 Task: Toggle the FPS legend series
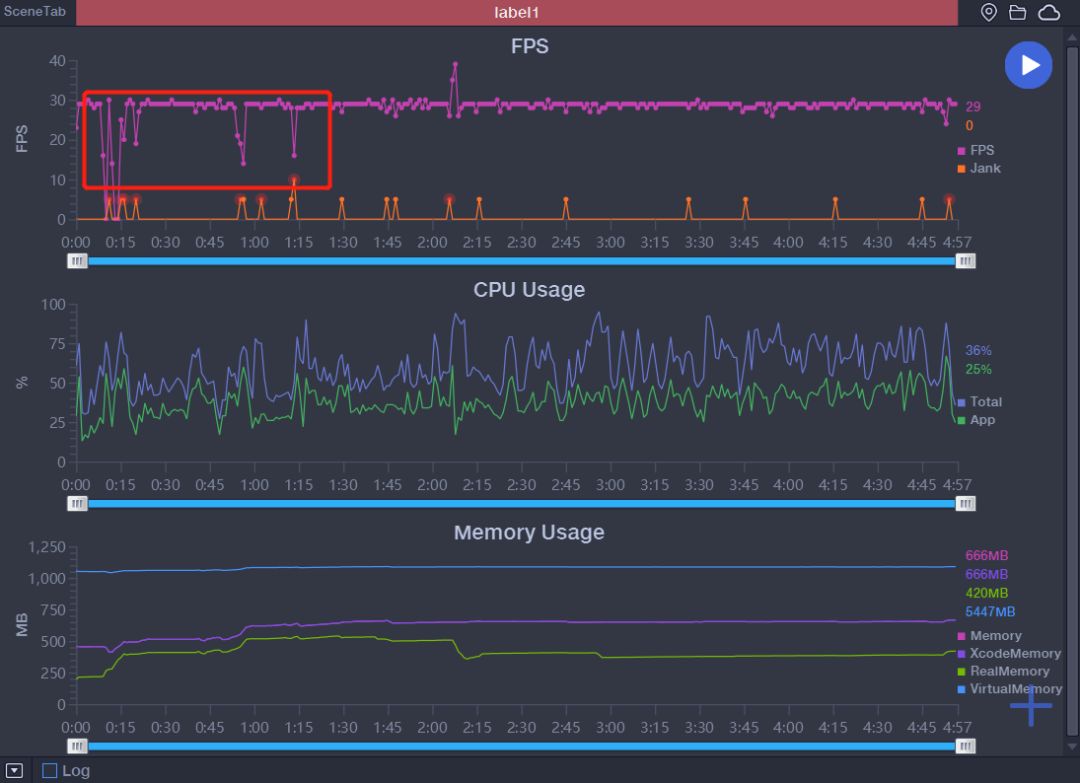pyautogui.click(x=975, y=150)
